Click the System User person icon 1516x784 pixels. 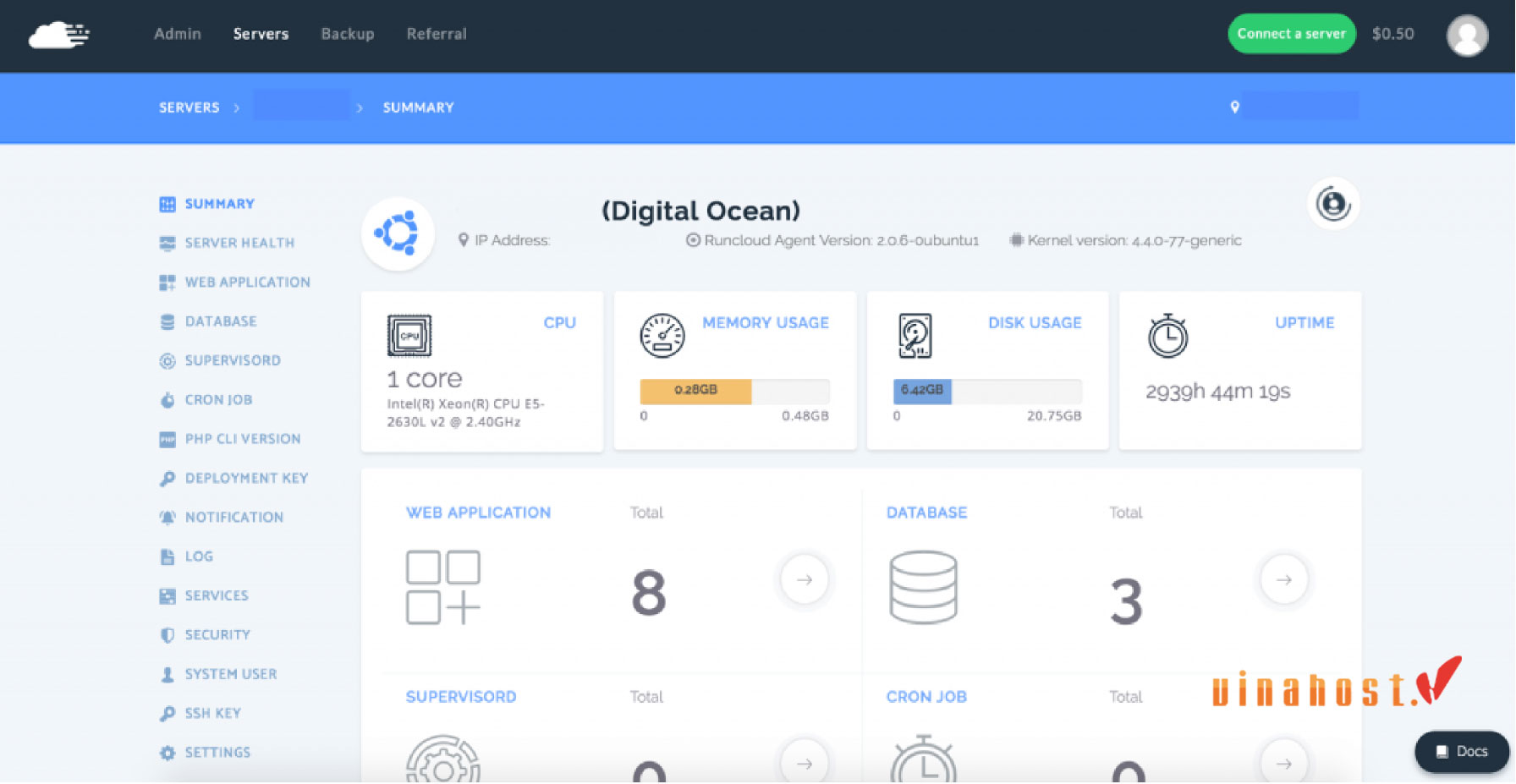point(168,675)
